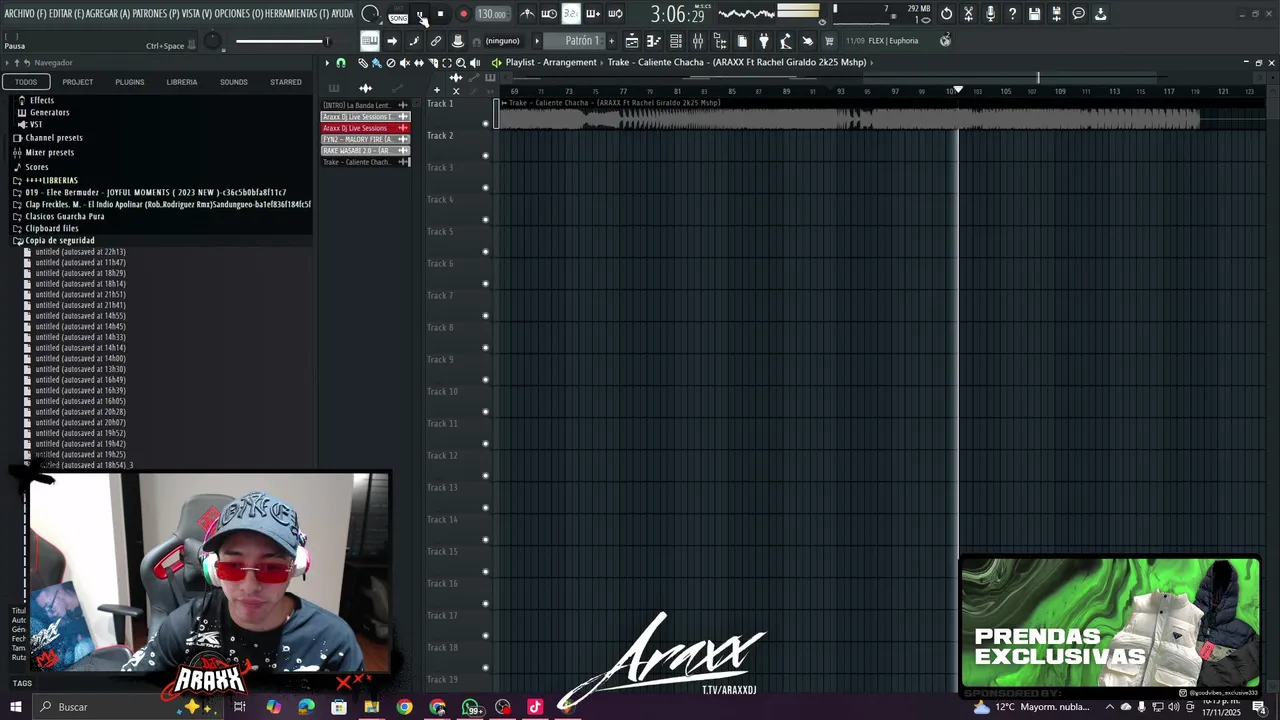The image size is (1280, 720).
Task: Select the (INTRO) La Banda Lent clip entry
Action: [x=365, y=105]
